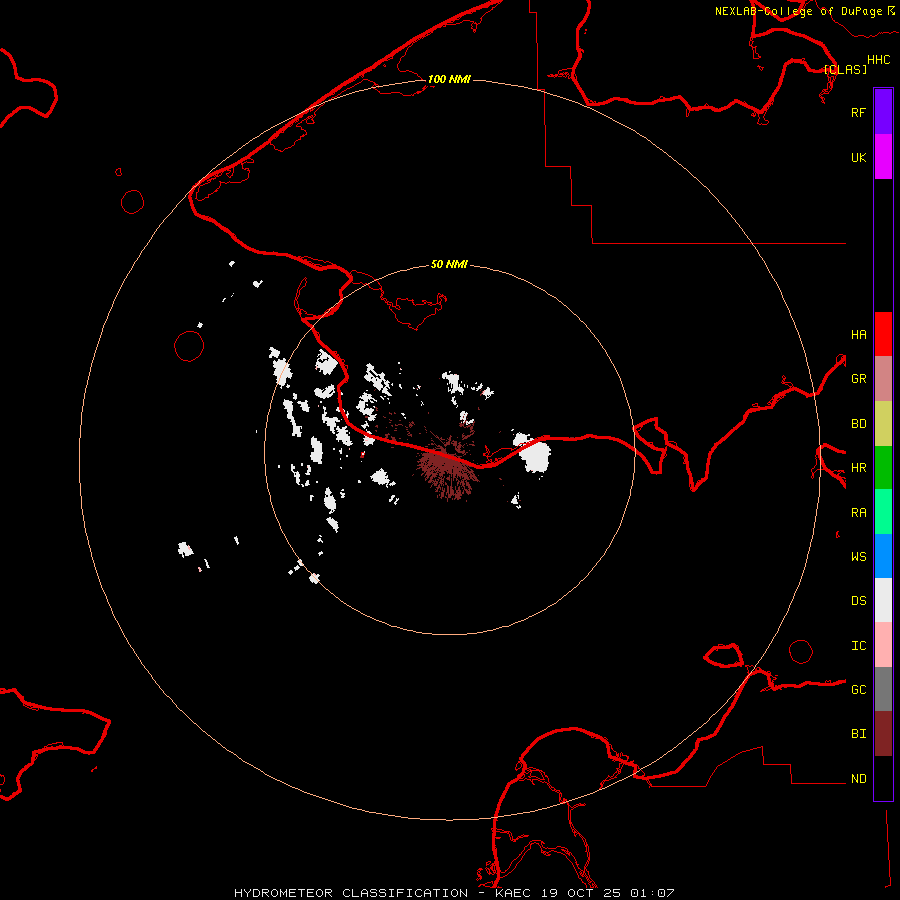Click the UK magenta legend swatch
Viewport: 900px width, 900px height.
click(883, 157)
